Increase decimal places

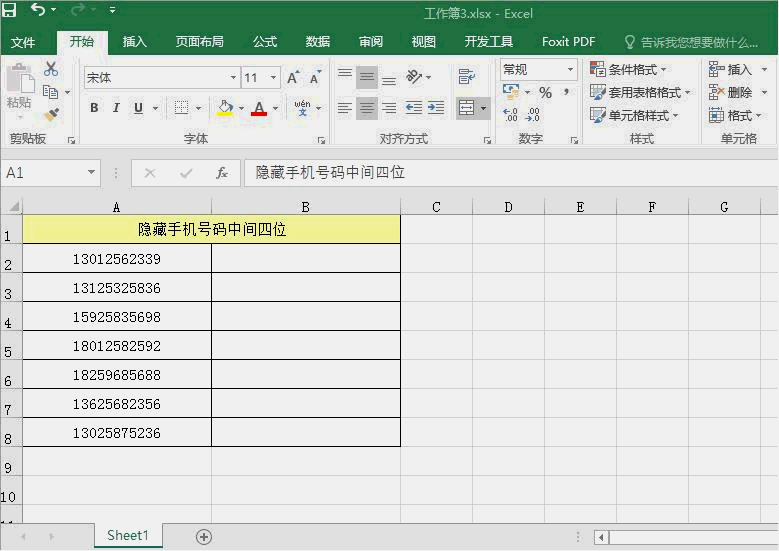tap(511, 115)
